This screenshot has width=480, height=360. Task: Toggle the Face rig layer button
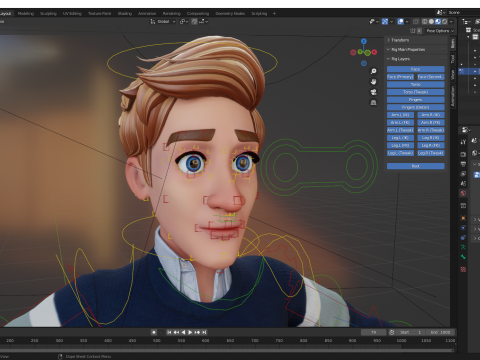416,69
